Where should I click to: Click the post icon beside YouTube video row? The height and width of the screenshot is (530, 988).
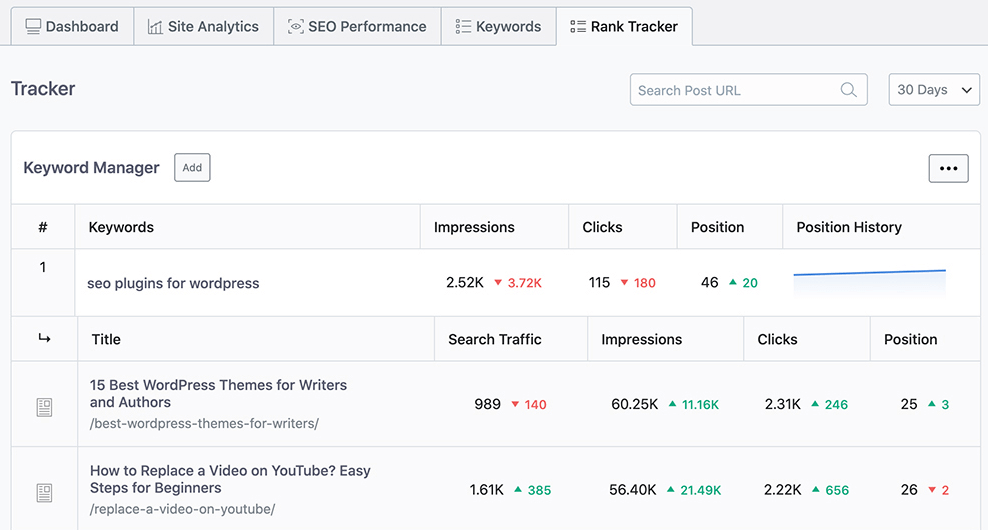click(44, 493)
